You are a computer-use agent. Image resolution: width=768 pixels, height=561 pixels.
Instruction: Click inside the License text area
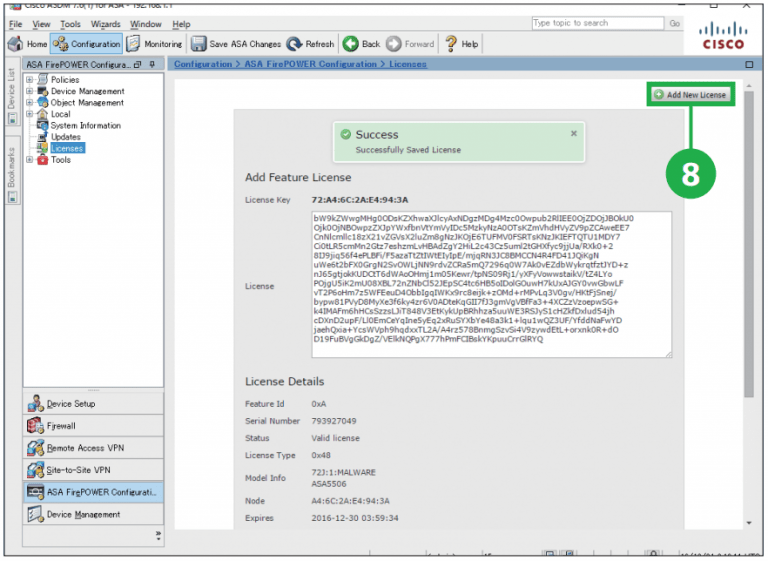coord(491,284)
